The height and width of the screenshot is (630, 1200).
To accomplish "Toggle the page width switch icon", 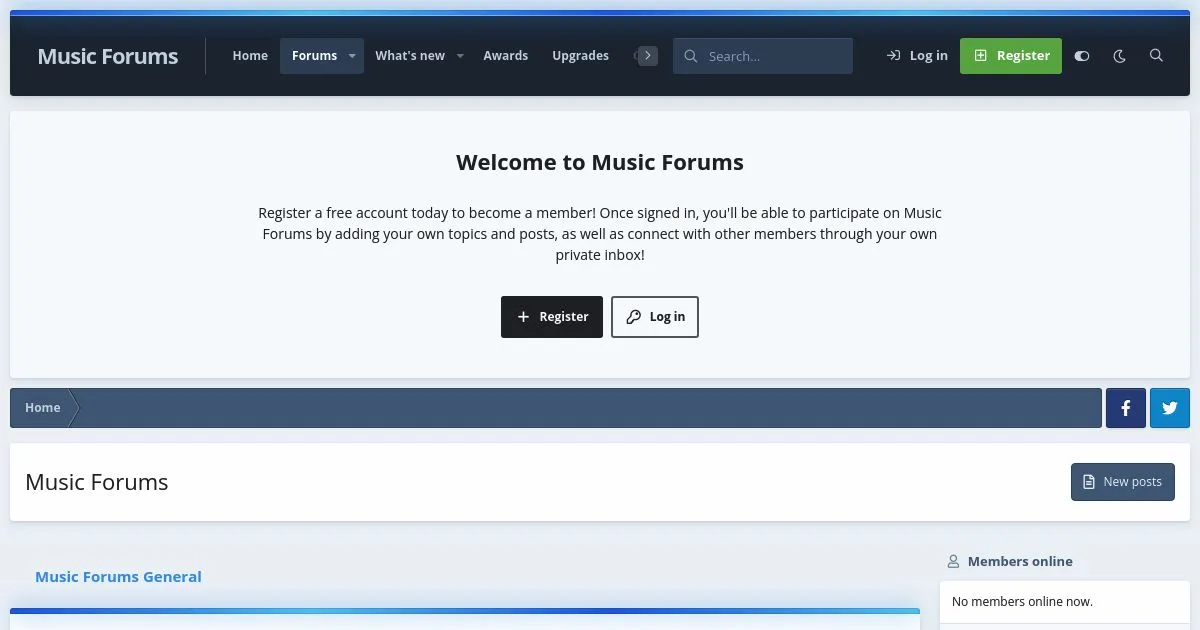I will [1081, 56].
